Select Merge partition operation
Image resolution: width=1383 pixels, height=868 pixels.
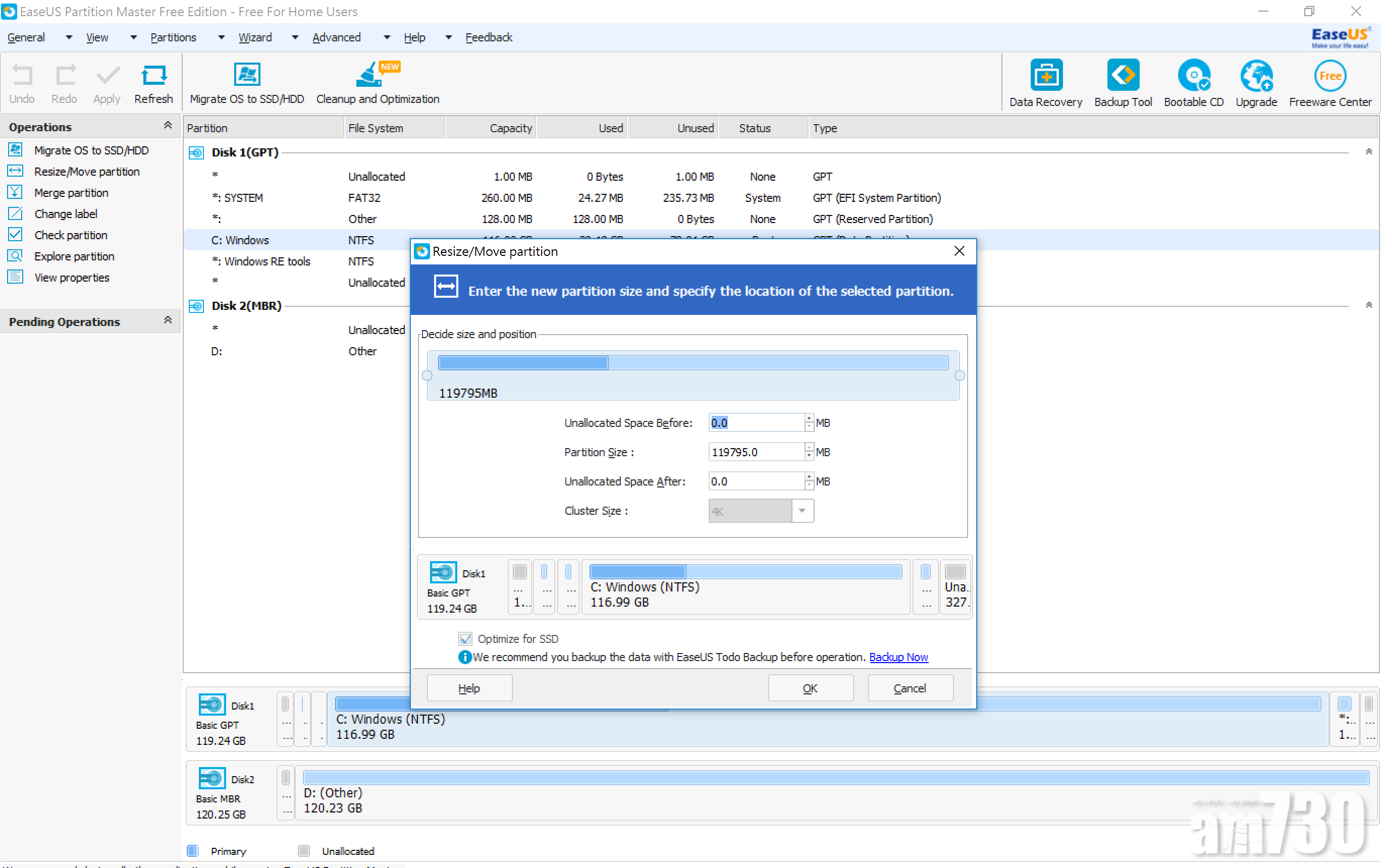(71, 193)
